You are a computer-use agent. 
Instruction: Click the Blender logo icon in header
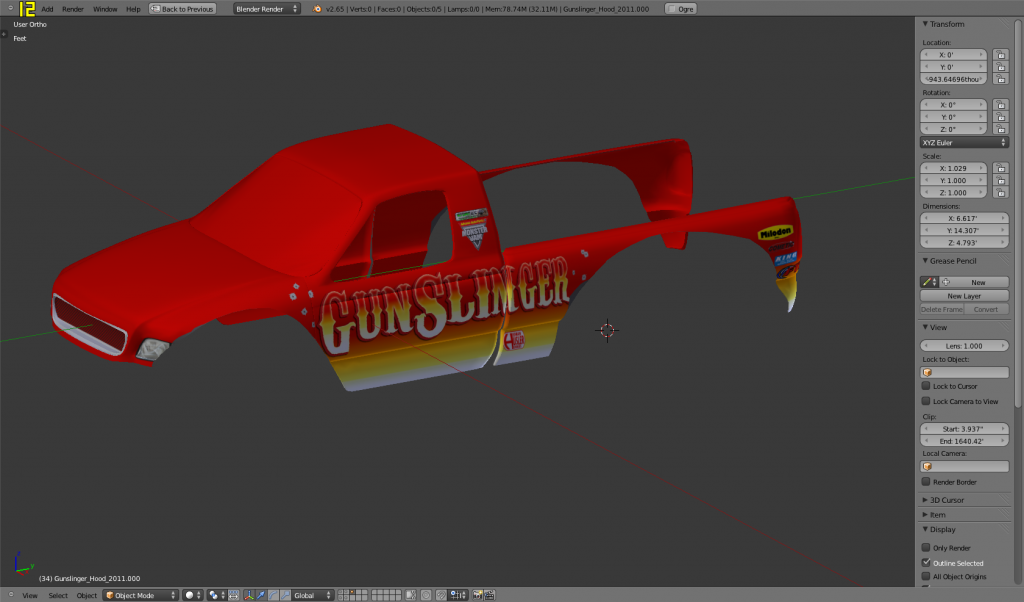(x=317, y=9)
